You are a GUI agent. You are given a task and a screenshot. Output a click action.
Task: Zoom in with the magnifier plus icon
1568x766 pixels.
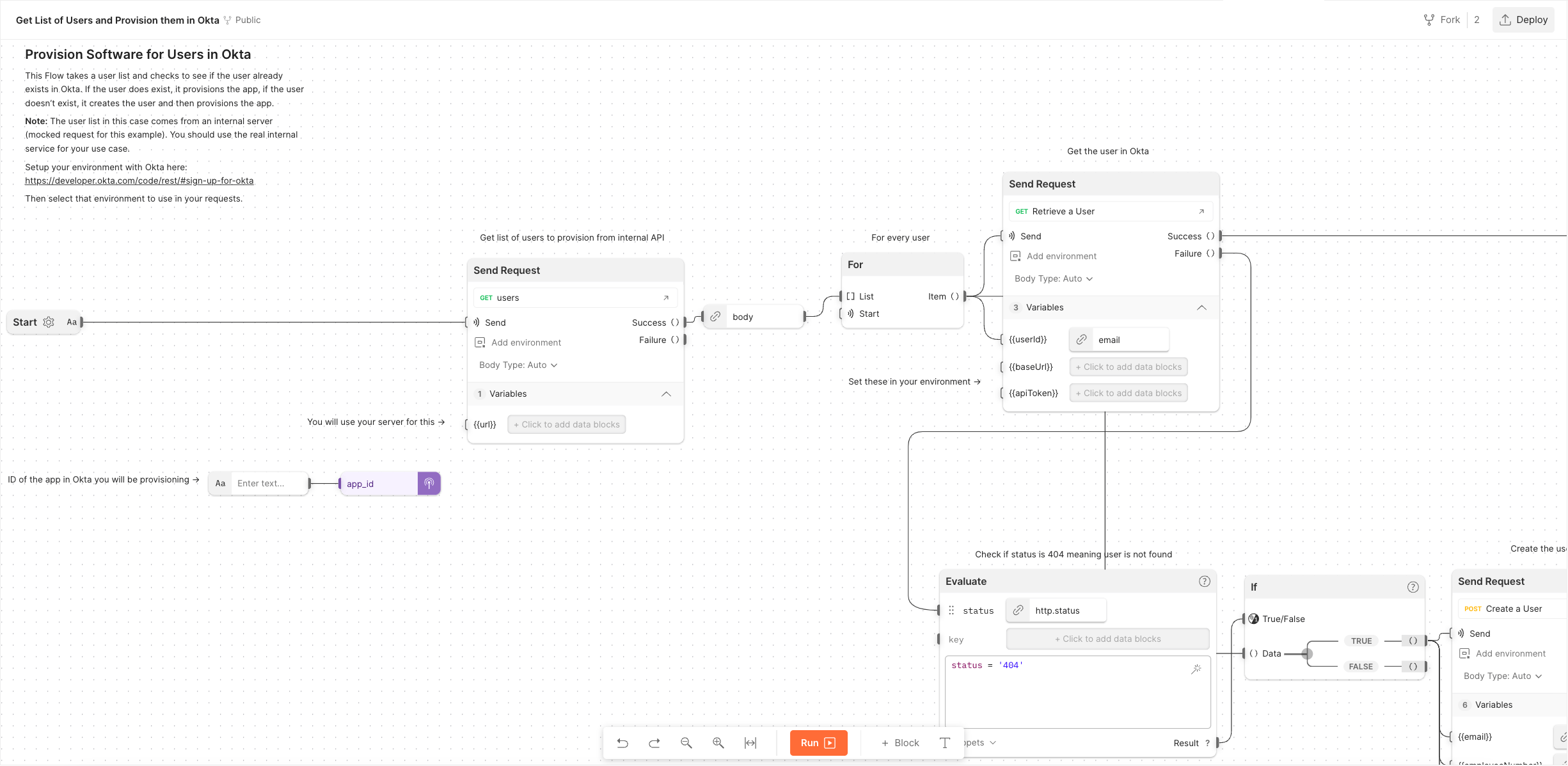tap(718, 743)
